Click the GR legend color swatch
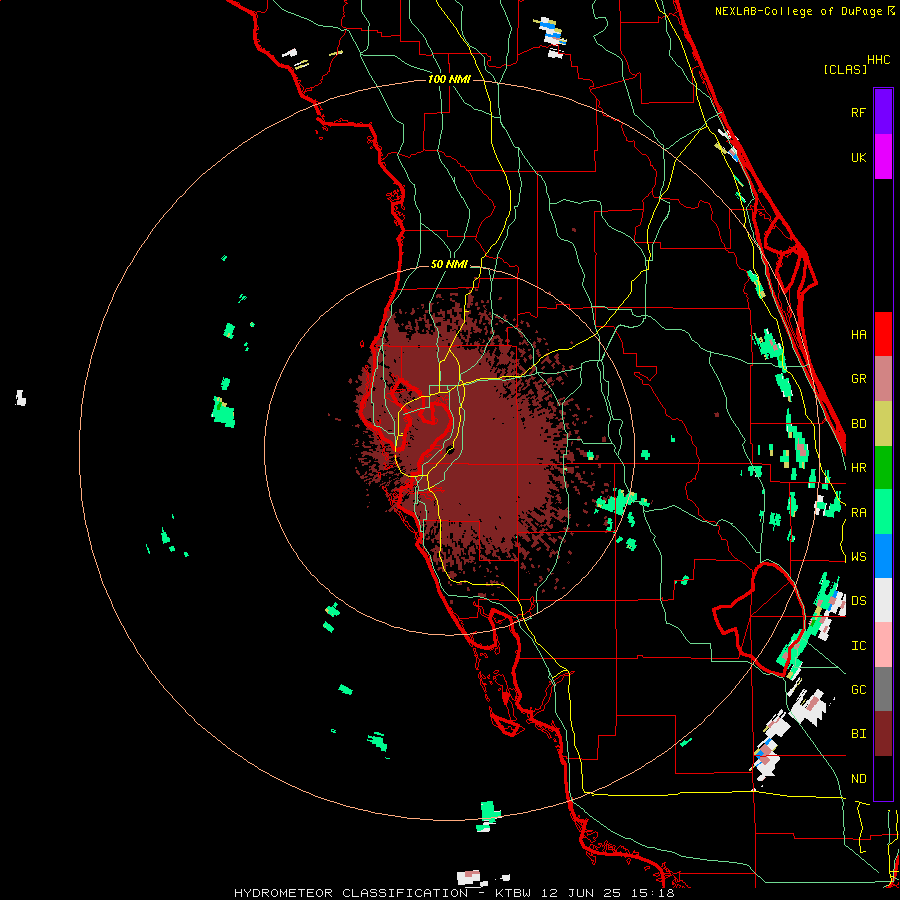Viewport: 900px width, 900px height. [883, 379]
